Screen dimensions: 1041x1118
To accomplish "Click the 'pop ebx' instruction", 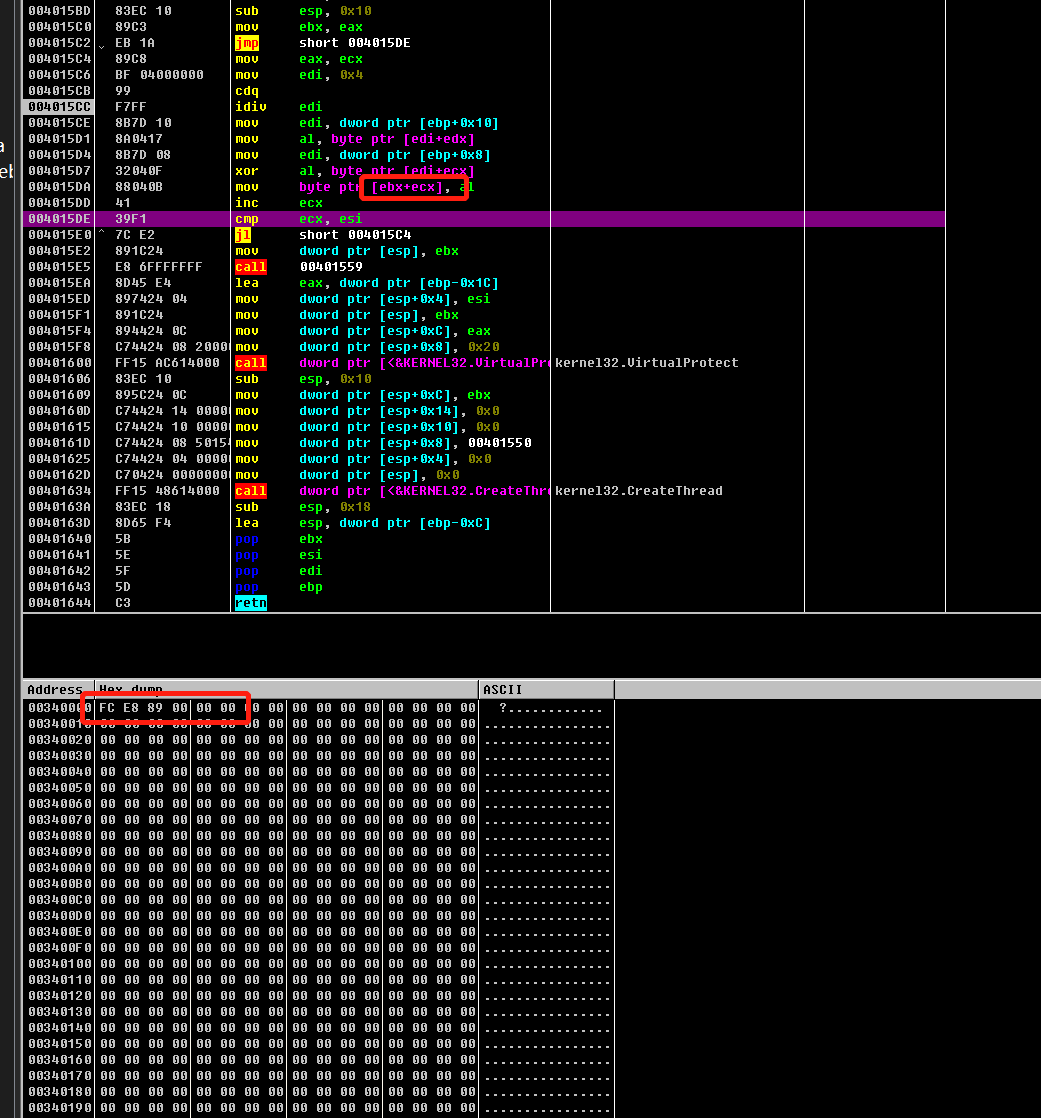I will (x=278, y=539).
